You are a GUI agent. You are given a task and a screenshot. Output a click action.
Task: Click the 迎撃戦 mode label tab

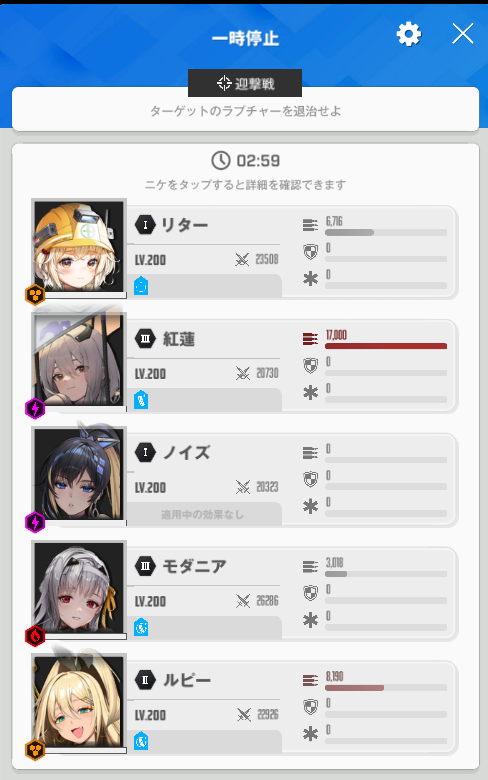tap(245, 83)
